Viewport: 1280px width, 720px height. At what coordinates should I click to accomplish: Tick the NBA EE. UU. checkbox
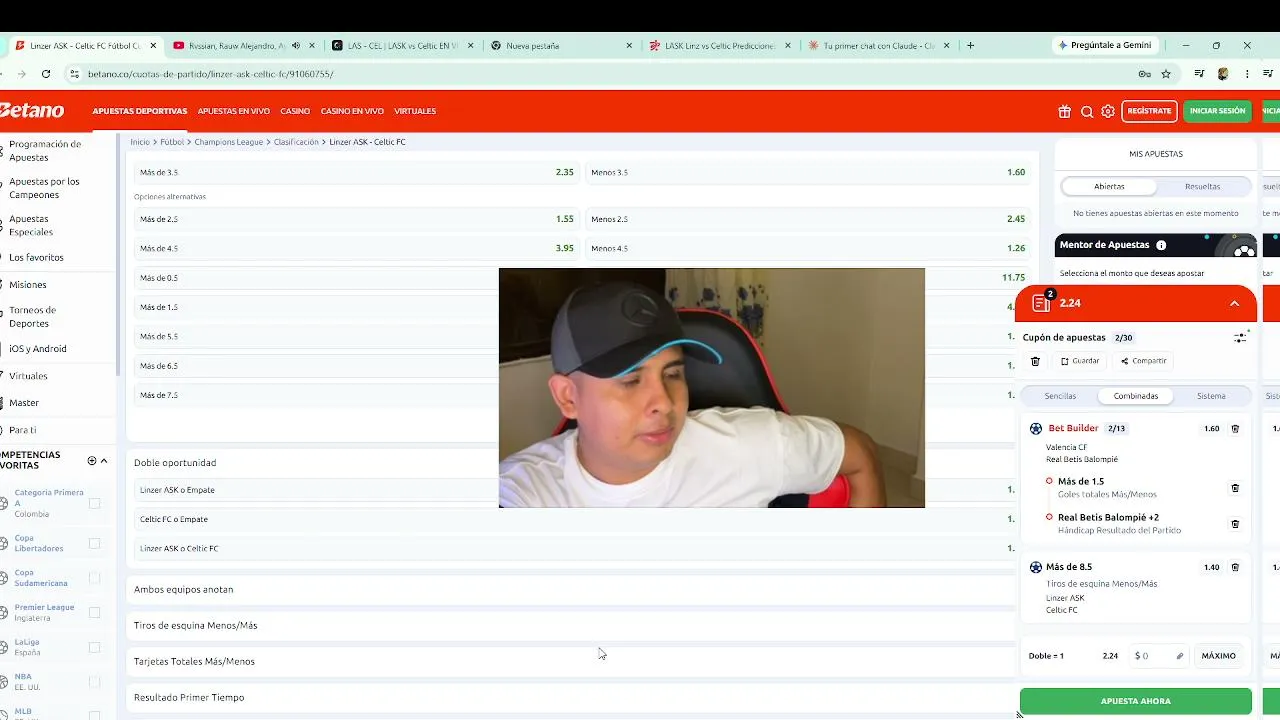point(94,682)
